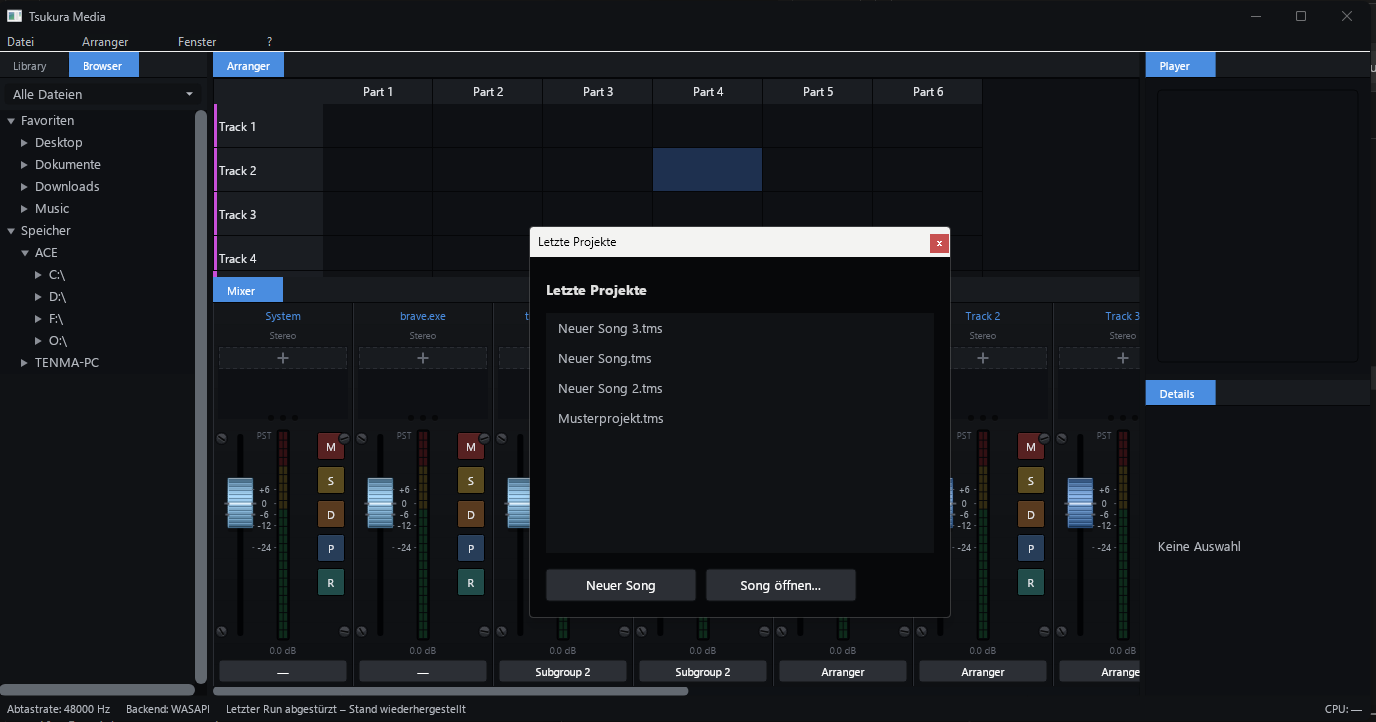Image resolution: width=1376 pixels, height=722 pixels.
Task: Open output routing button under System channel
Action: click(283, 672)
